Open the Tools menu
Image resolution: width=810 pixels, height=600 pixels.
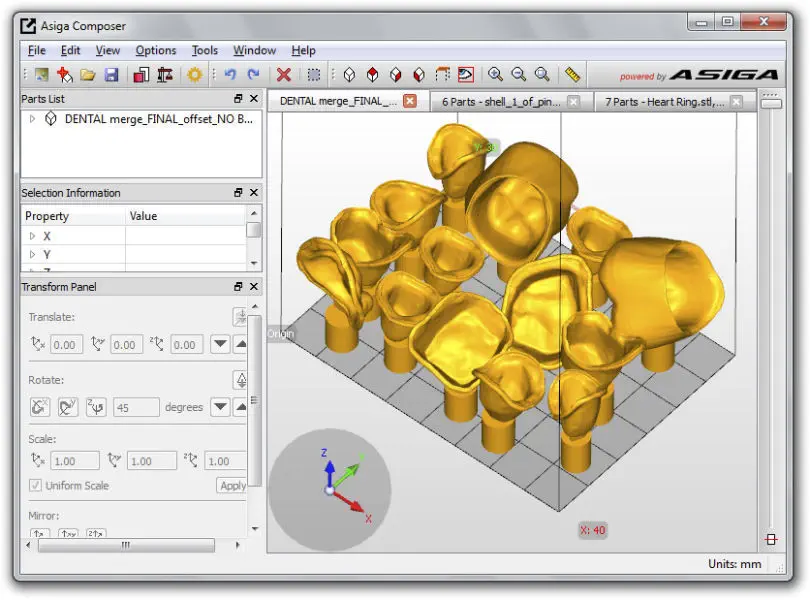204,50
